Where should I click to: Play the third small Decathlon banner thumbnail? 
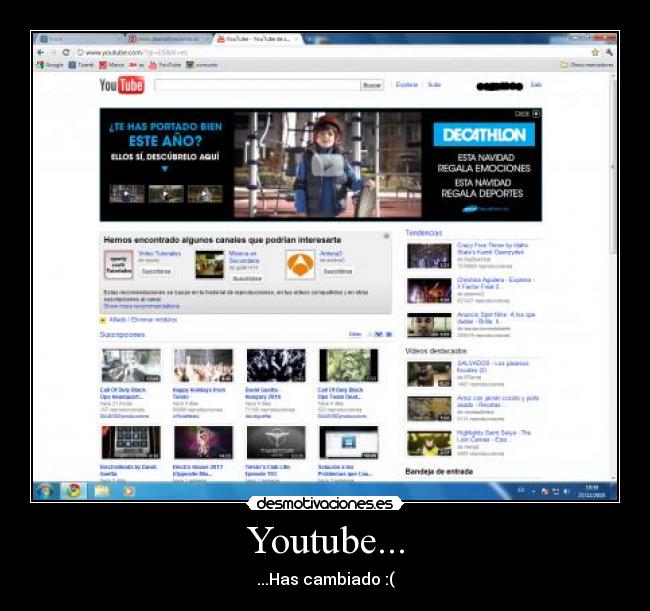pyautogui.click(x=205, y=194)
